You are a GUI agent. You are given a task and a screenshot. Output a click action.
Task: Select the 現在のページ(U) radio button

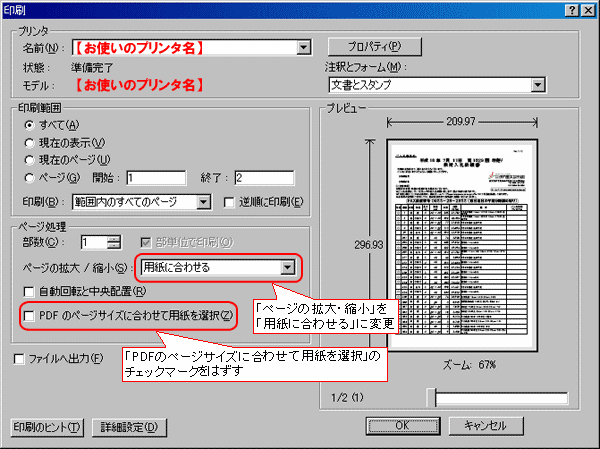[29, 160]
